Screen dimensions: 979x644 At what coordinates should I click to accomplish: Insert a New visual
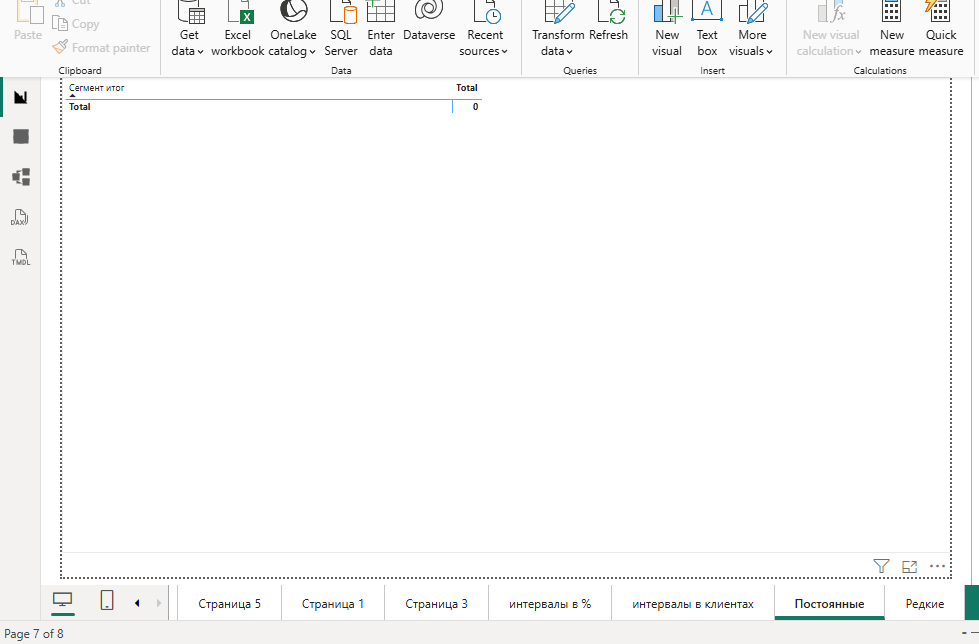(x=667, y=28)
